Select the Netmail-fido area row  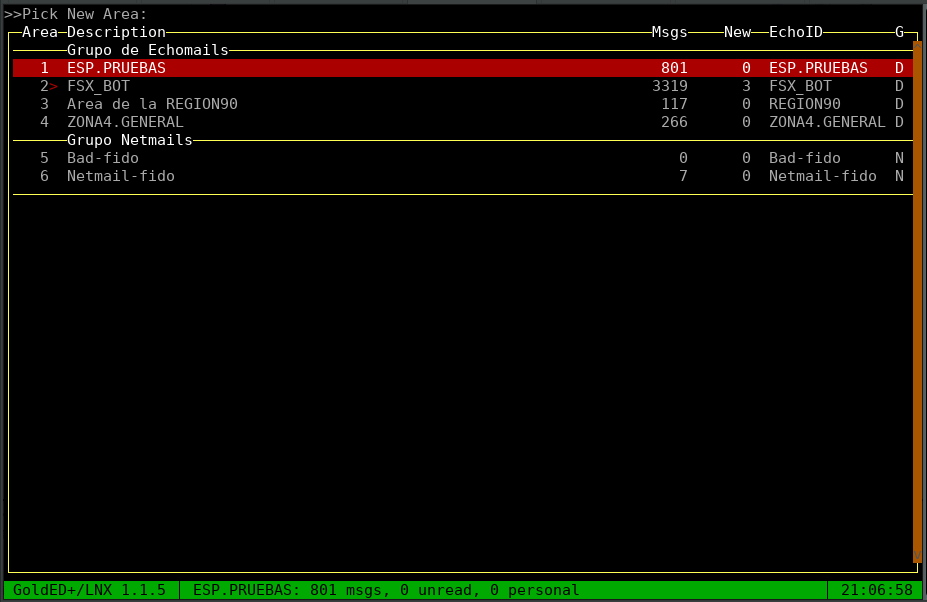tap(120, 176)
